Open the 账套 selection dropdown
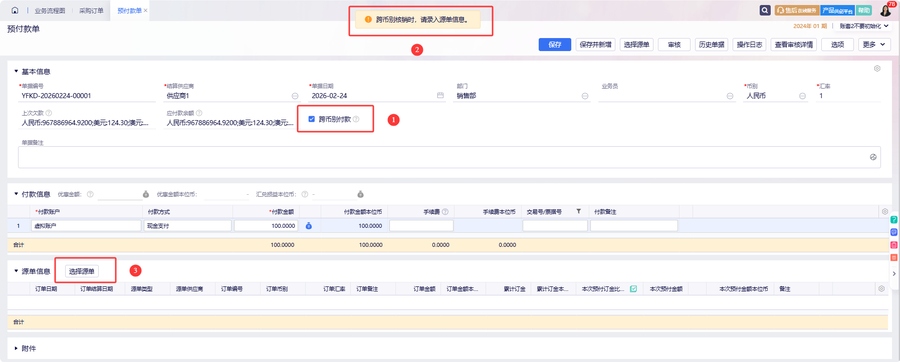 click(x=864, y=26)
